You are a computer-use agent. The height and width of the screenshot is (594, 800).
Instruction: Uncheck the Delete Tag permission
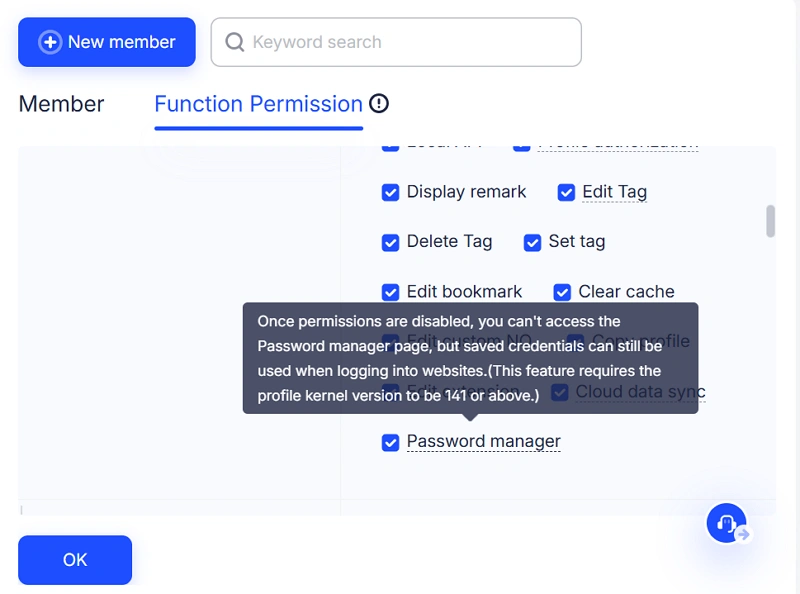point(391,242)
